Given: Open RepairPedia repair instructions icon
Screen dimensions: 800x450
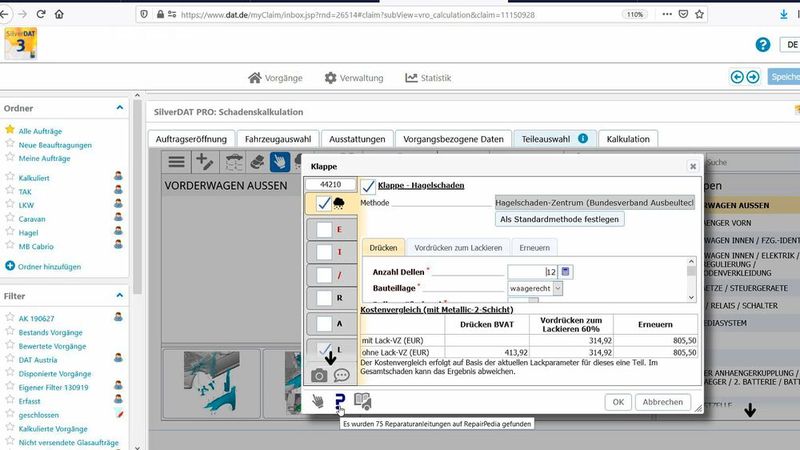Looking at the screenshot, I should (x=339, y=401).
